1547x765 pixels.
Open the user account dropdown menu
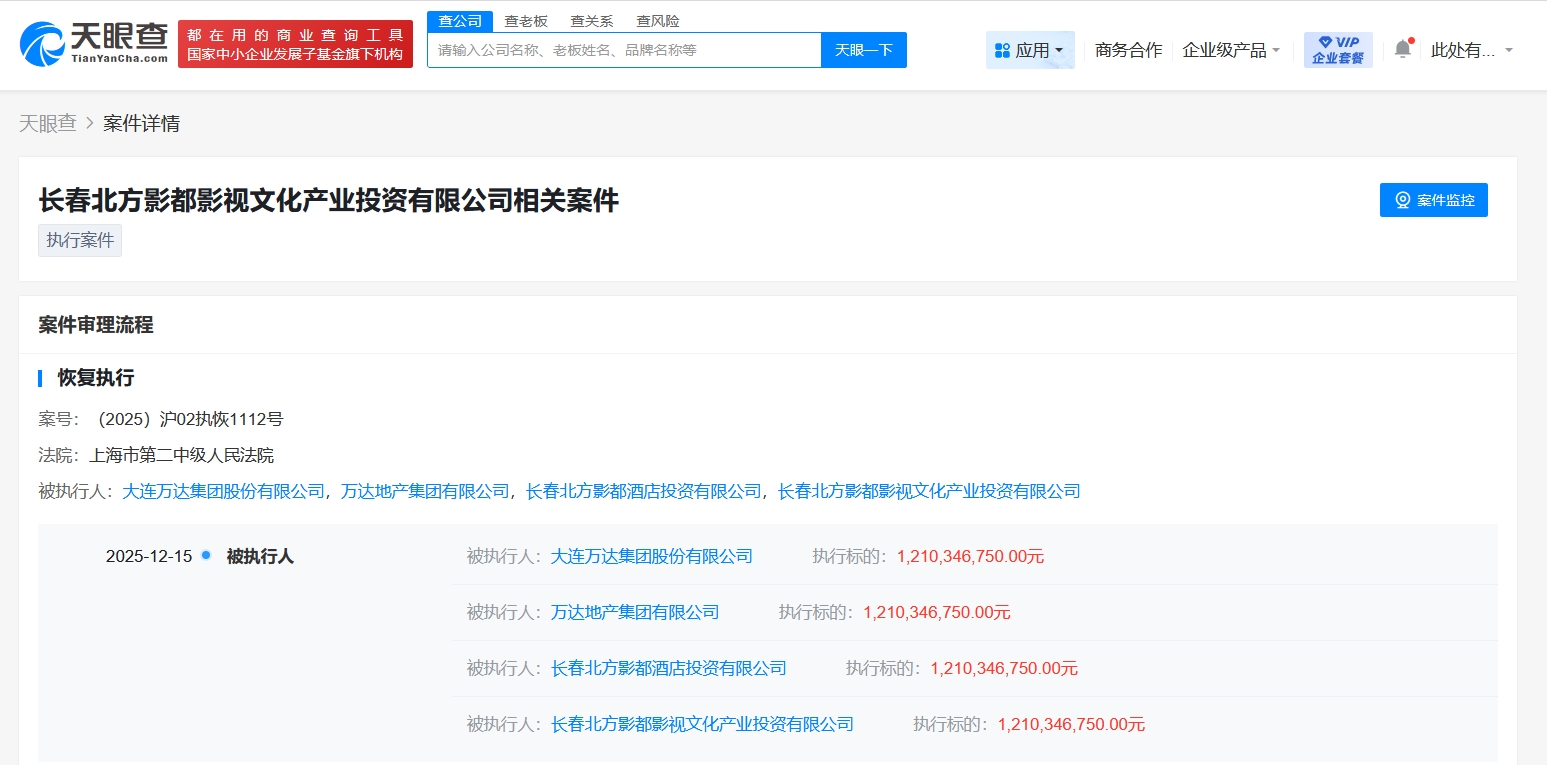1472,50
